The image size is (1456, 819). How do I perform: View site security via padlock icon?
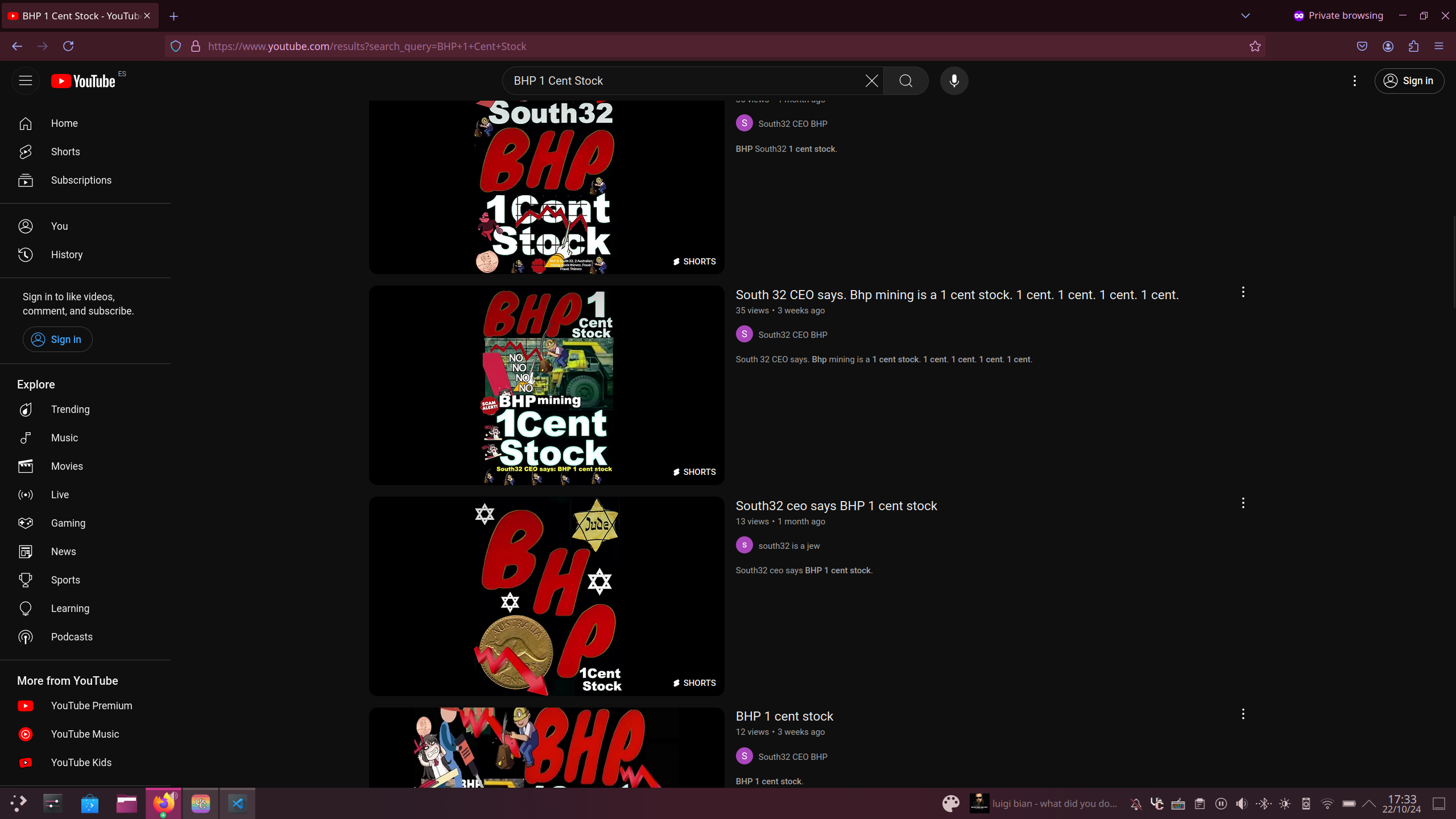[x=196, y=47]
